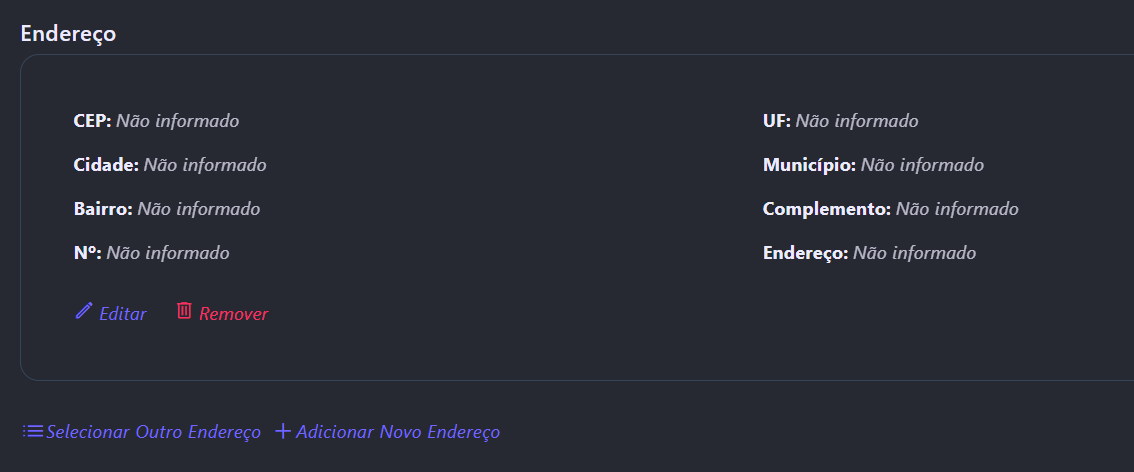Click the Não informado value beside Bairro
Viewport: 1134px width, 472px height.
[x=199, y=209]
